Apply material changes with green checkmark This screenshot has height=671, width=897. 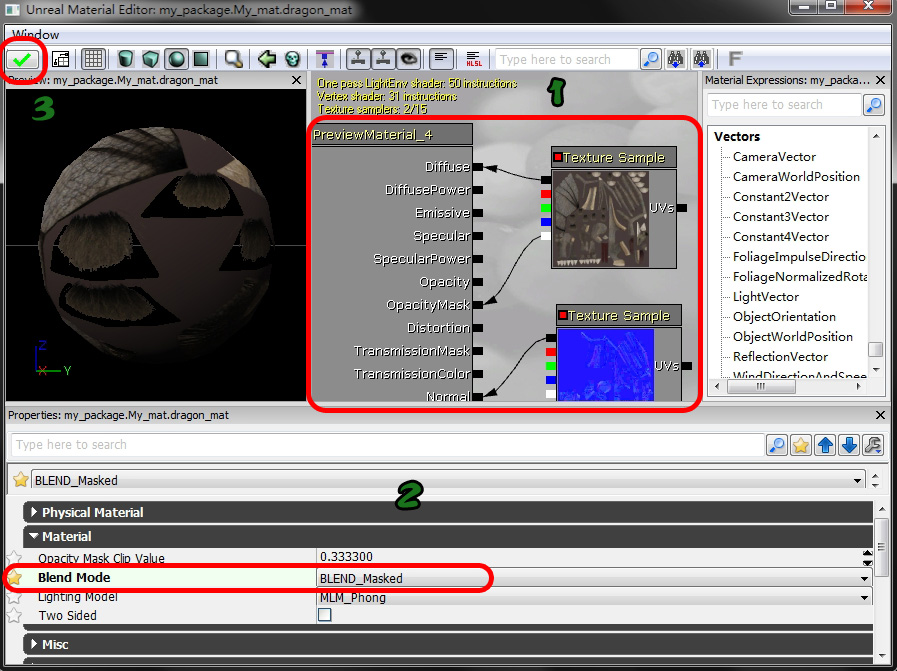tap(24, 59)
